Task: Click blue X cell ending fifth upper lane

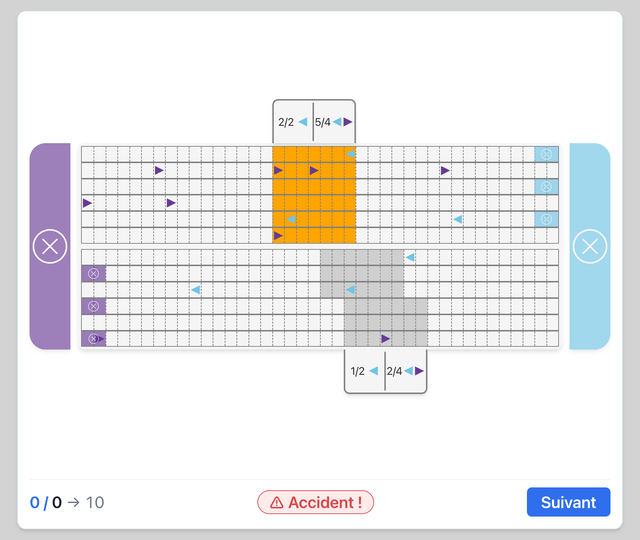Action: (547, 219)
